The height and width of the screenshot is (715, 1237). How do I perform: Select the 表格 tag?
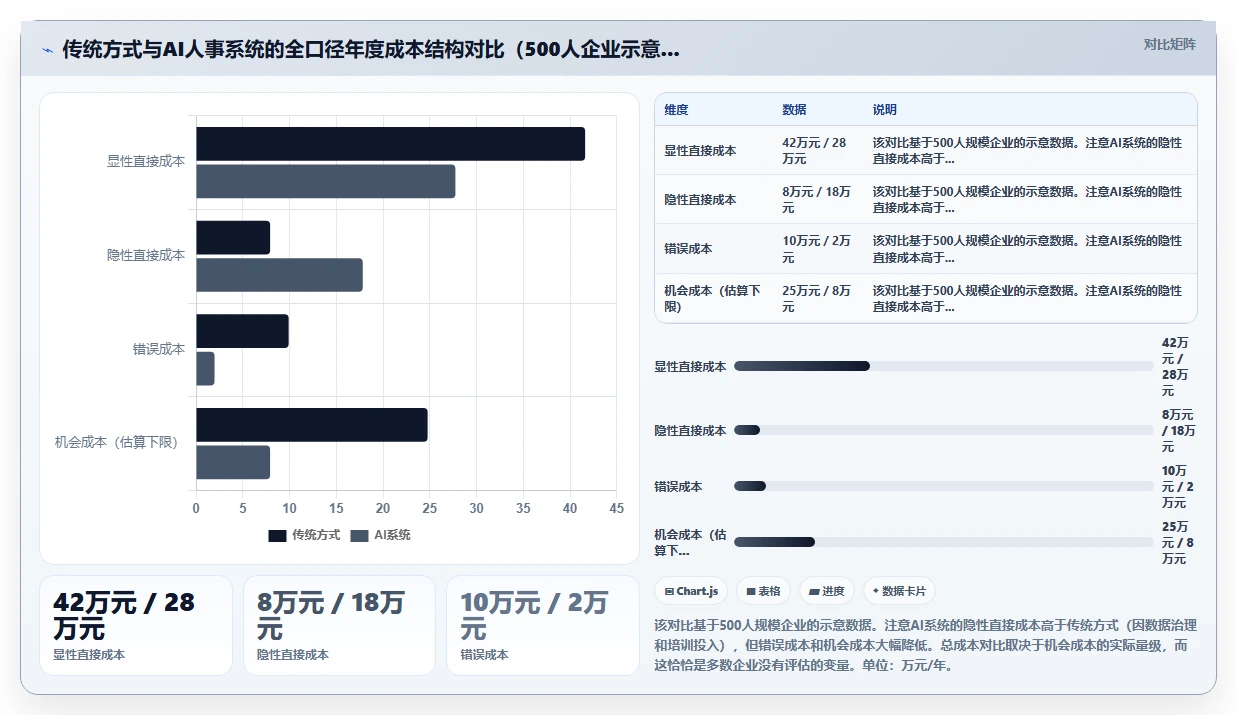pyautogui.click(x=763, y=591)
